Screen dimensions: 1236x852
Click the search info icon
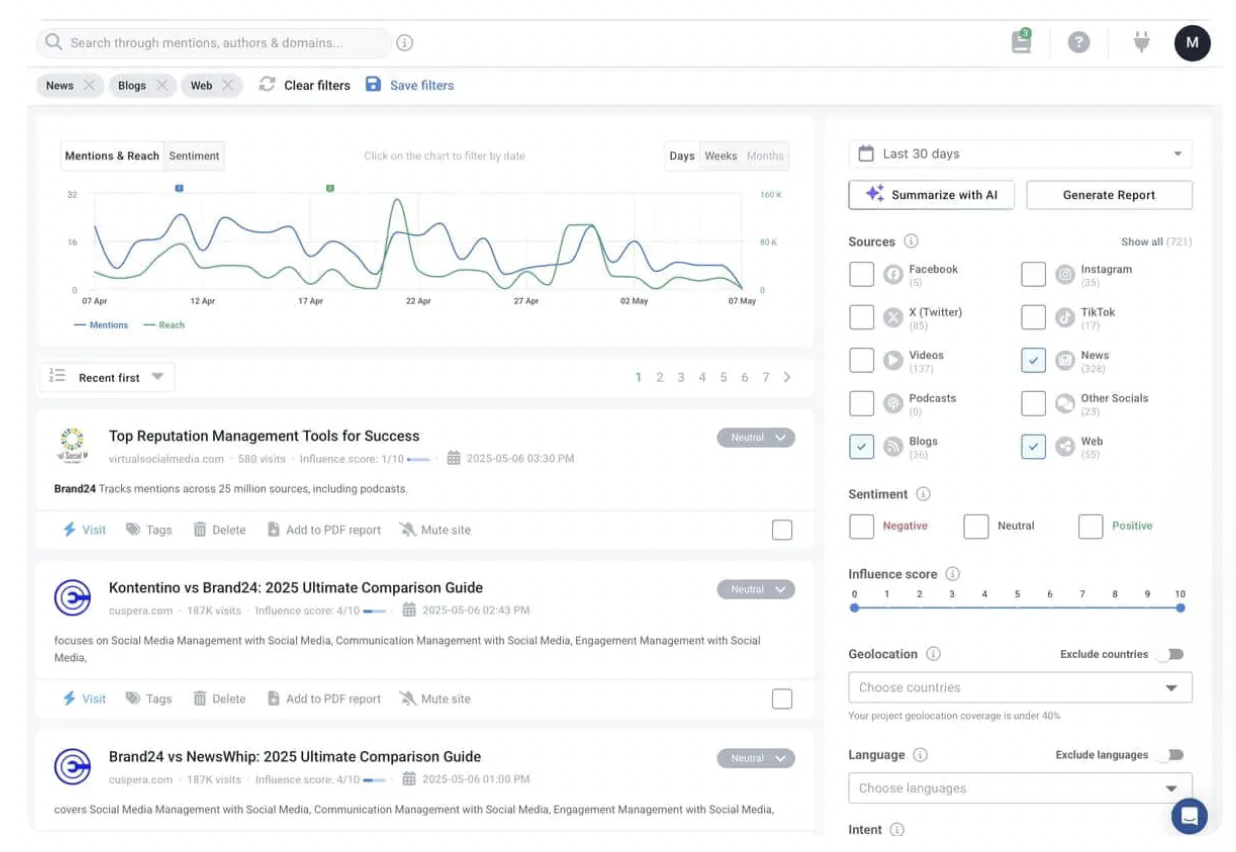pos(405,43)
